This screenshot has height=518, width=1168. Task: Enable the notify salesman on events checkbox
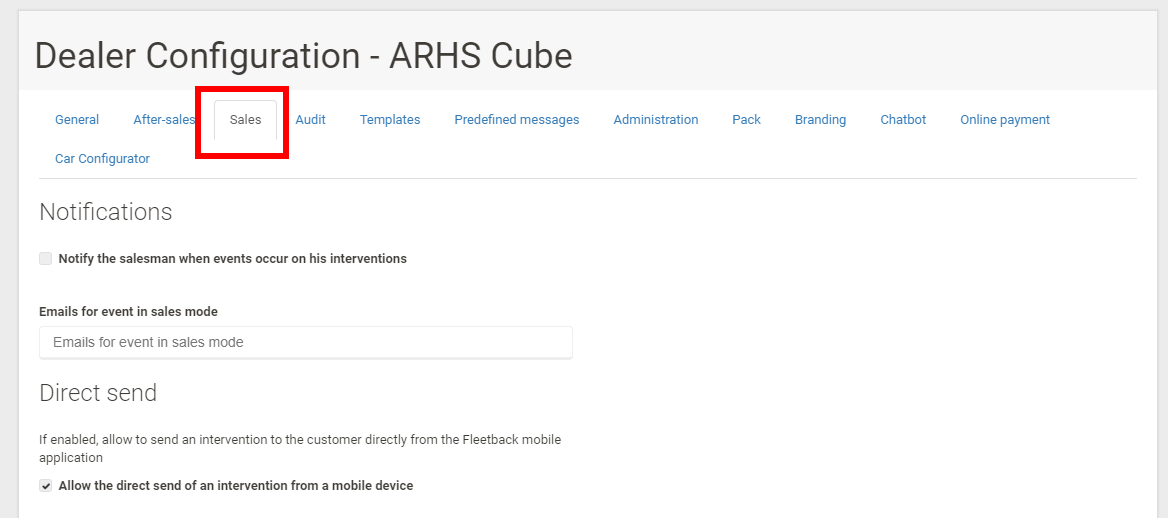click(46, 259)
